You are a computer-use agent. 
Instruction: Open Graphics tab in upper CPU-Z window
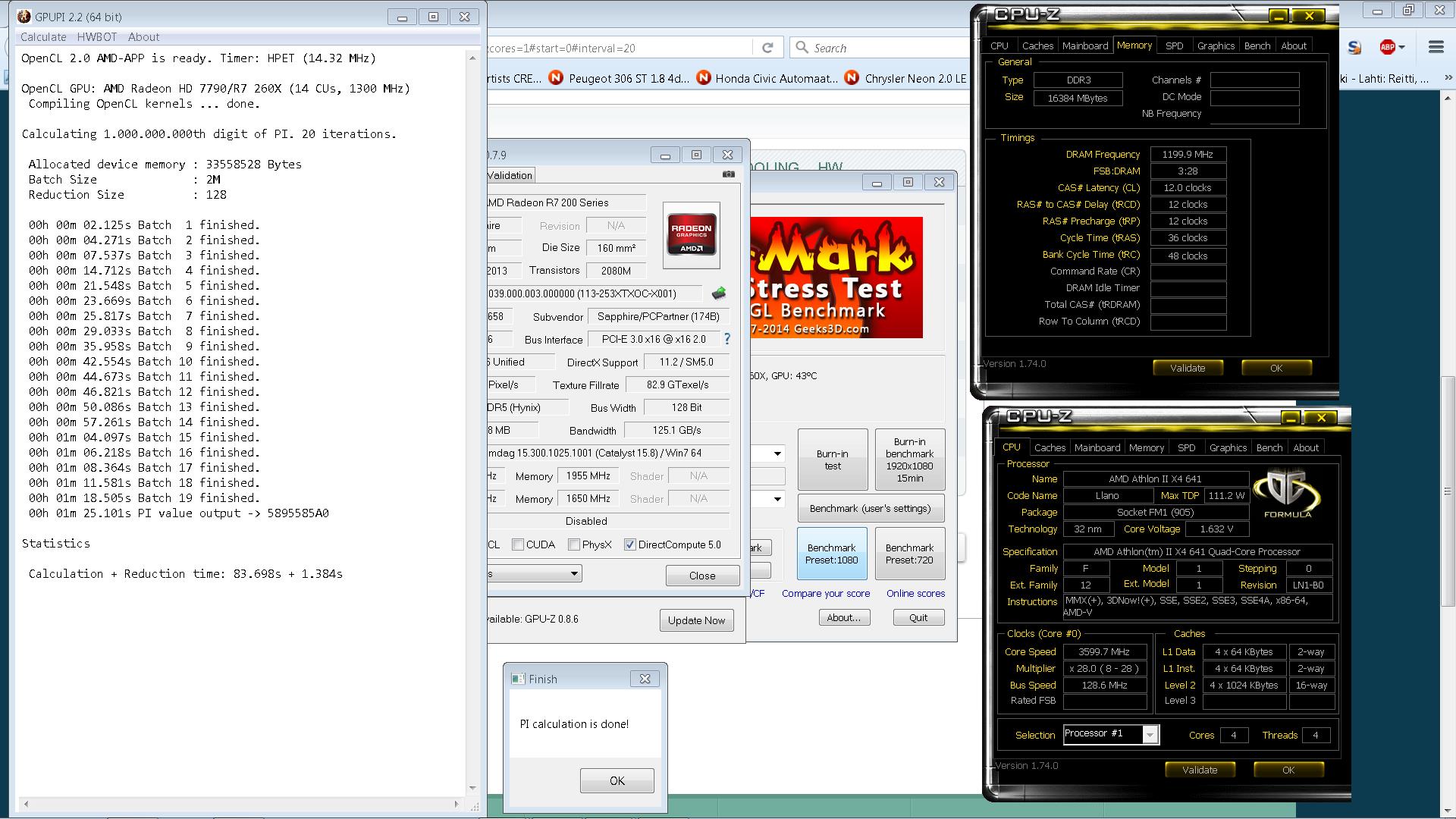(x=1216, y=45)
